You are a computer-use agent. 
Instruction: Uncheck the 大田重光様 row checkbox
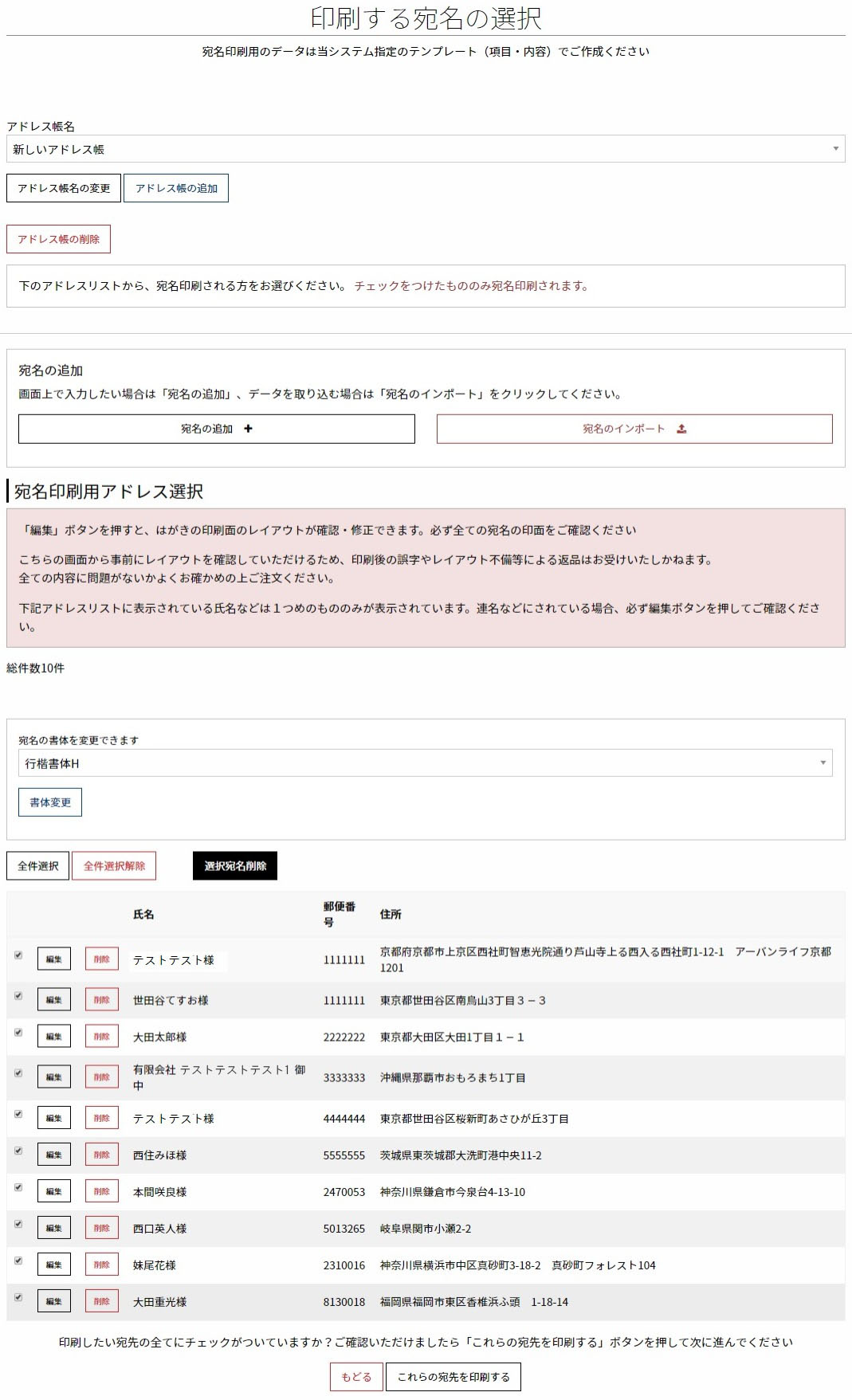[18, 1297]
